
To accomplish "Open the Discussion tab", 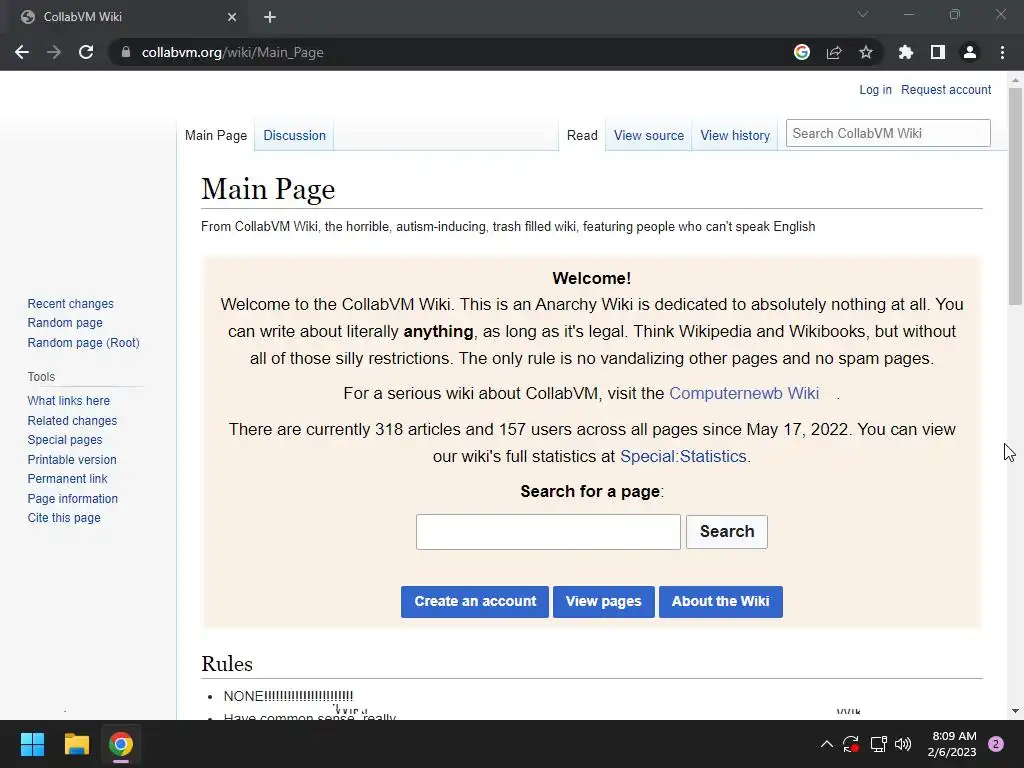I will [295, 135].
